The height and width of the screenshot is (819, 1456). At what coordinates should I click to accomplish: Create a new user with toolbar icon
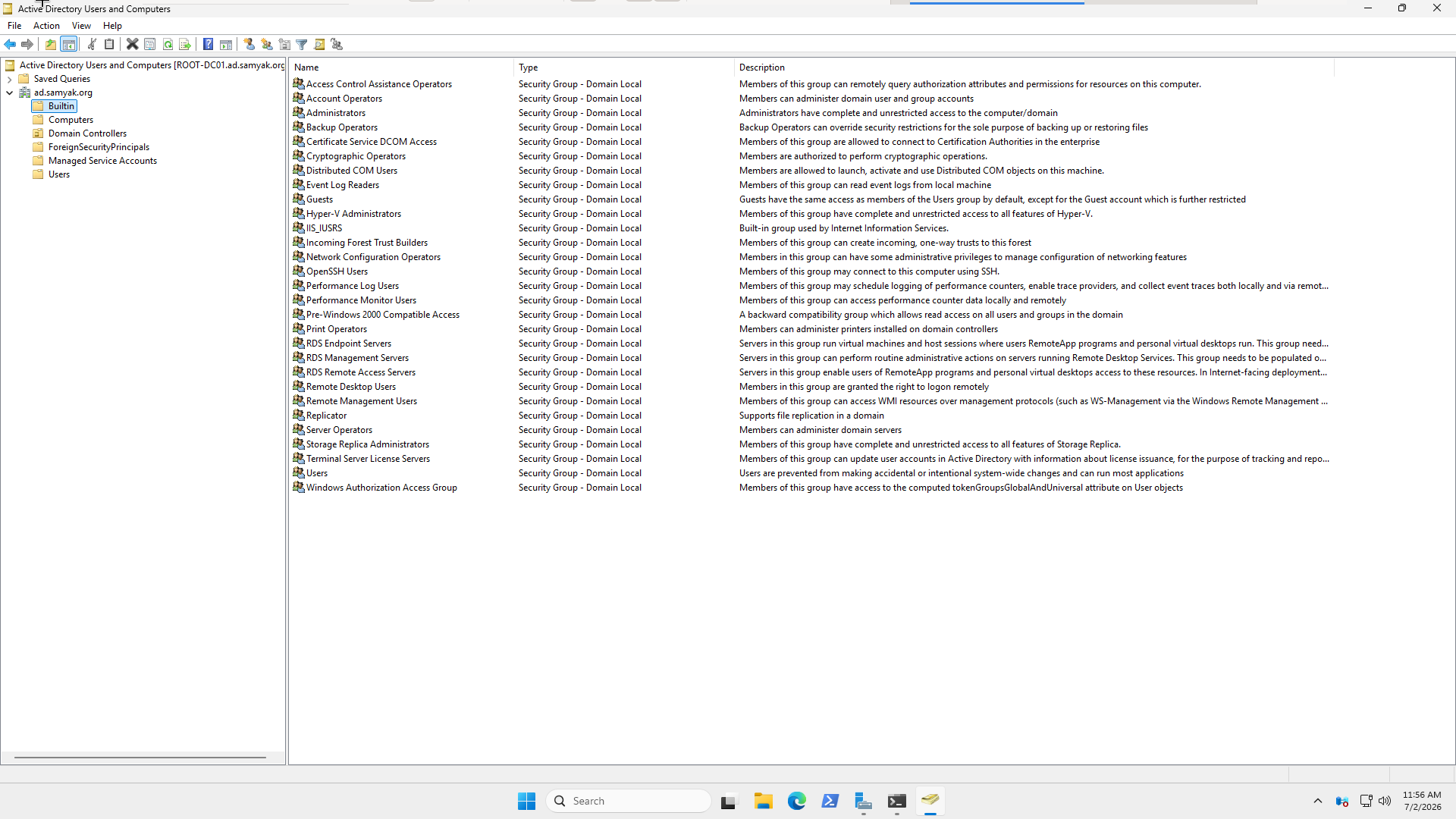(x=249, y=44)
